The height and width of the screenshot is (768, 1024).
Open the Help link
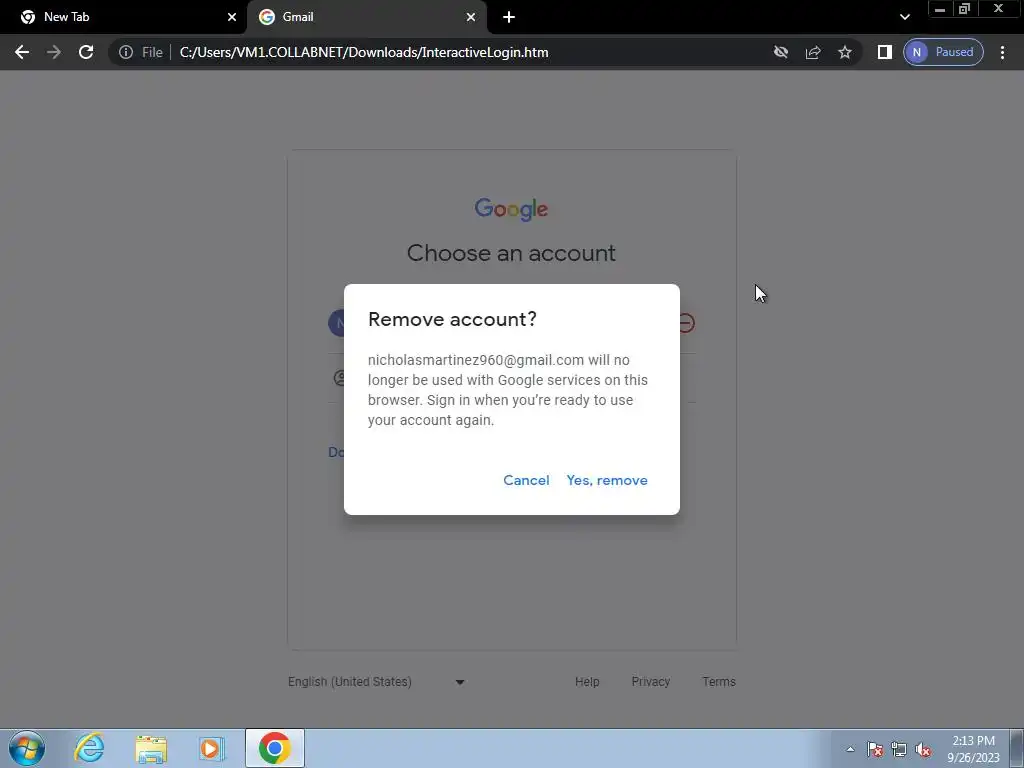(x=587, y=682)
